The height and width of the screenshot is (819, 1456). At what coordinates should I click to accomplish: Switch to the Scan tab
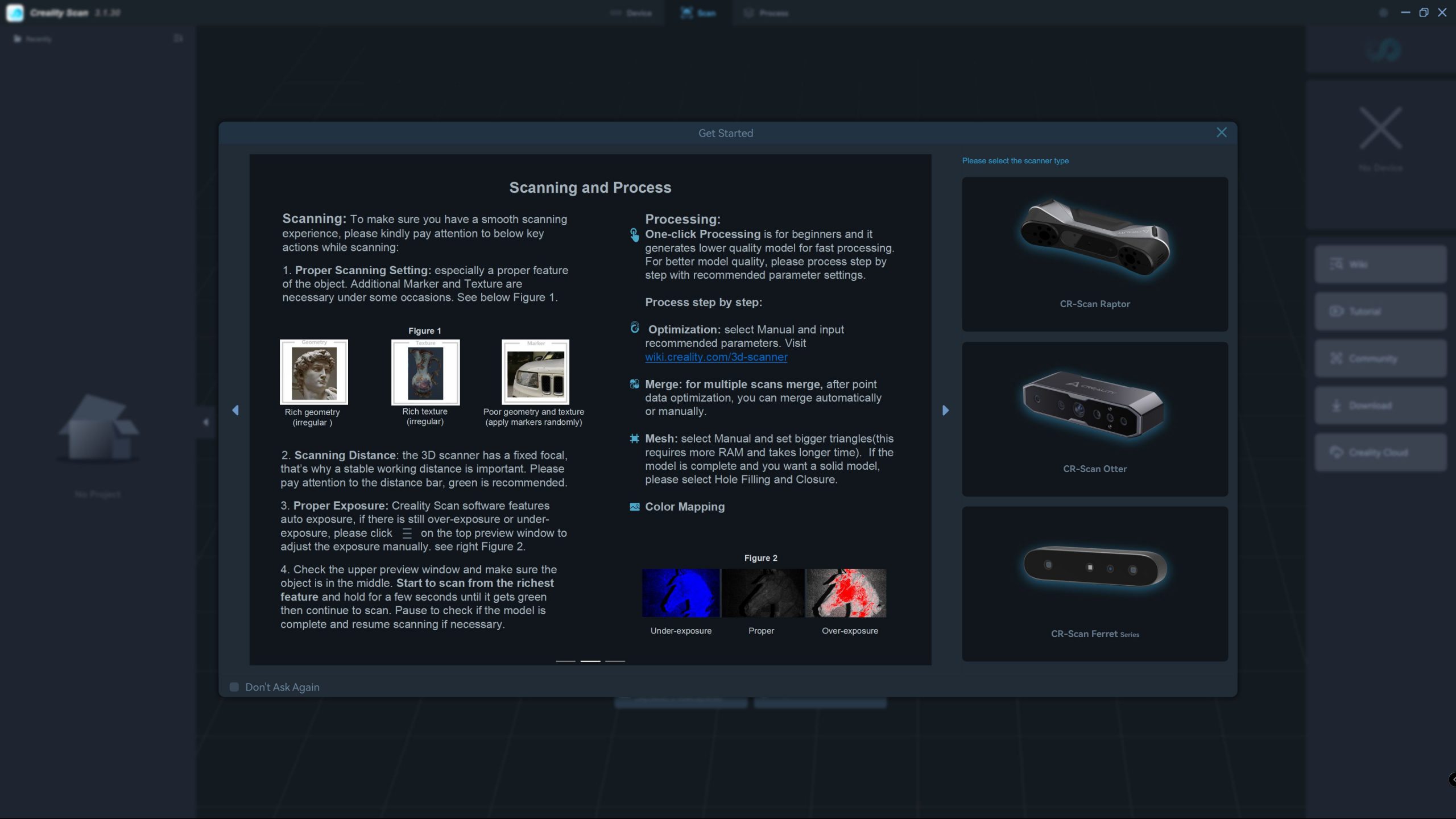coord(698,13)
